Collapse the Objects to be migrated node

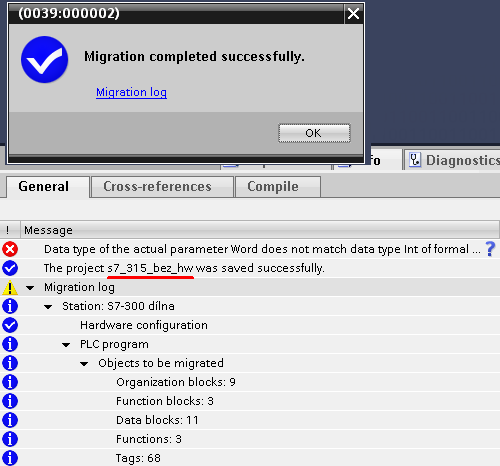coord(84,364)
